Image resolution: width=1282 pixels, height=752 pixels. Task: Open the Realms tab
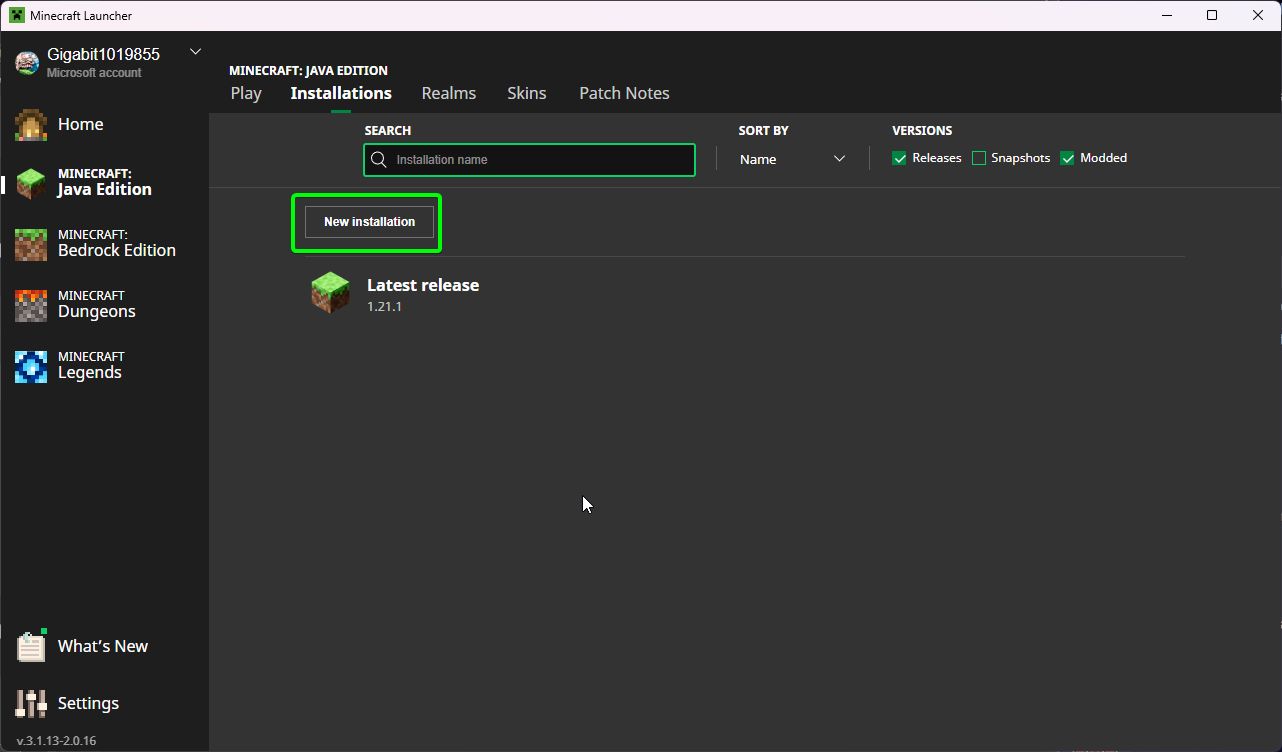point(449,93)
